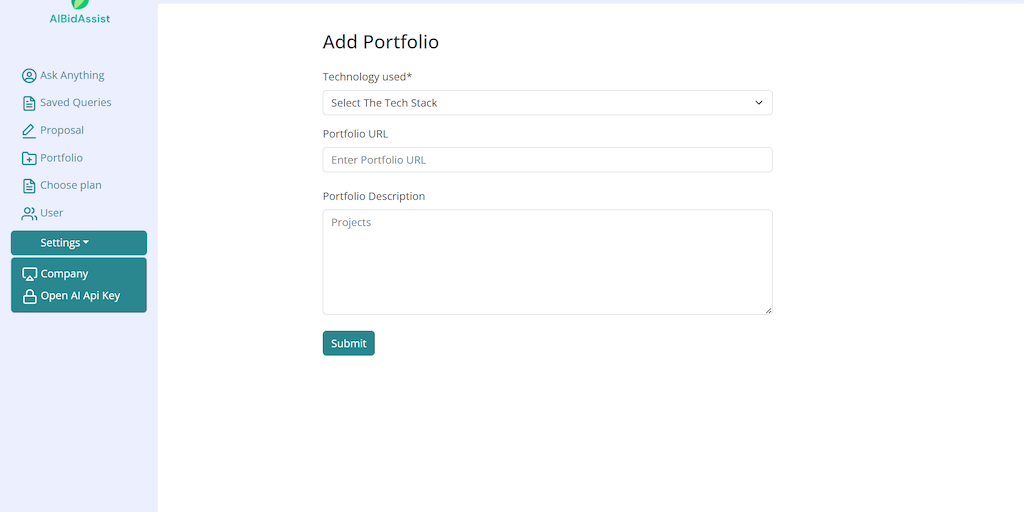Select the Company label in Settings menu

(x=64, y=274)
